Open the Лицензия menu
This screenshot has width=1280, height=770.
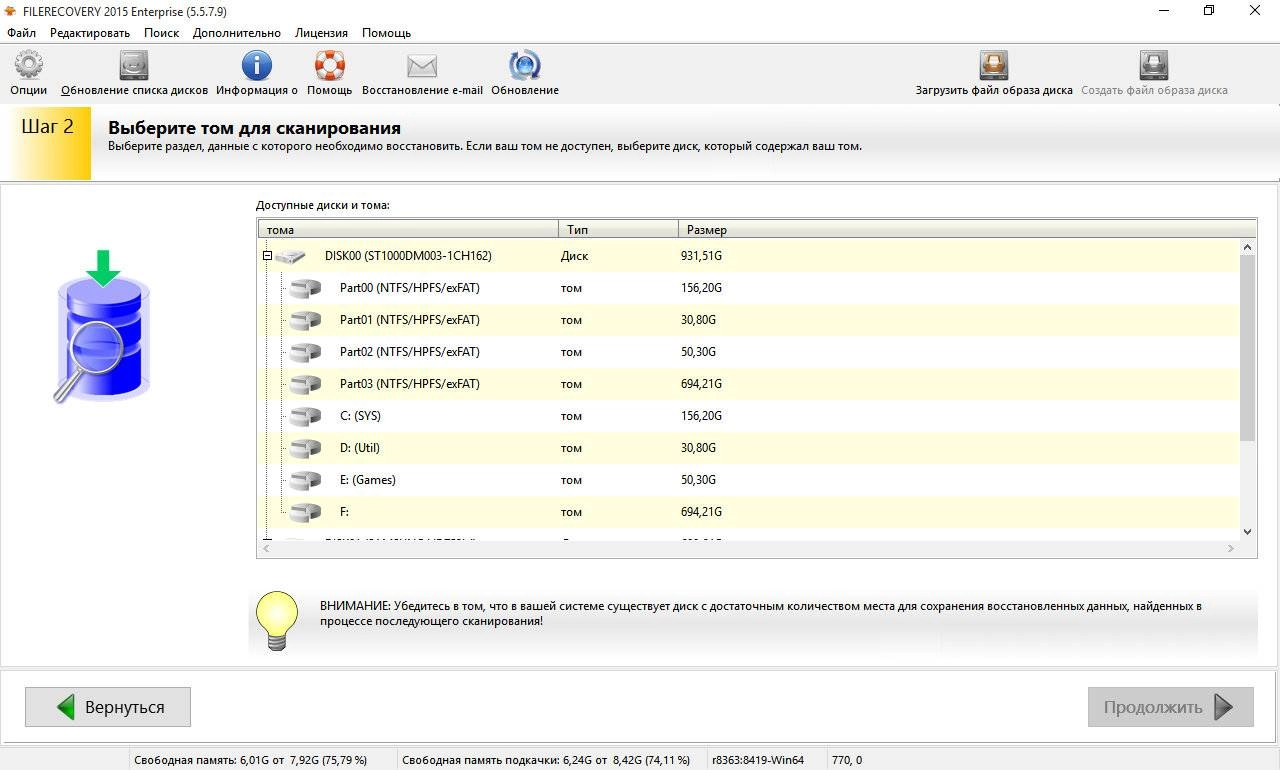tap(321, 33)
